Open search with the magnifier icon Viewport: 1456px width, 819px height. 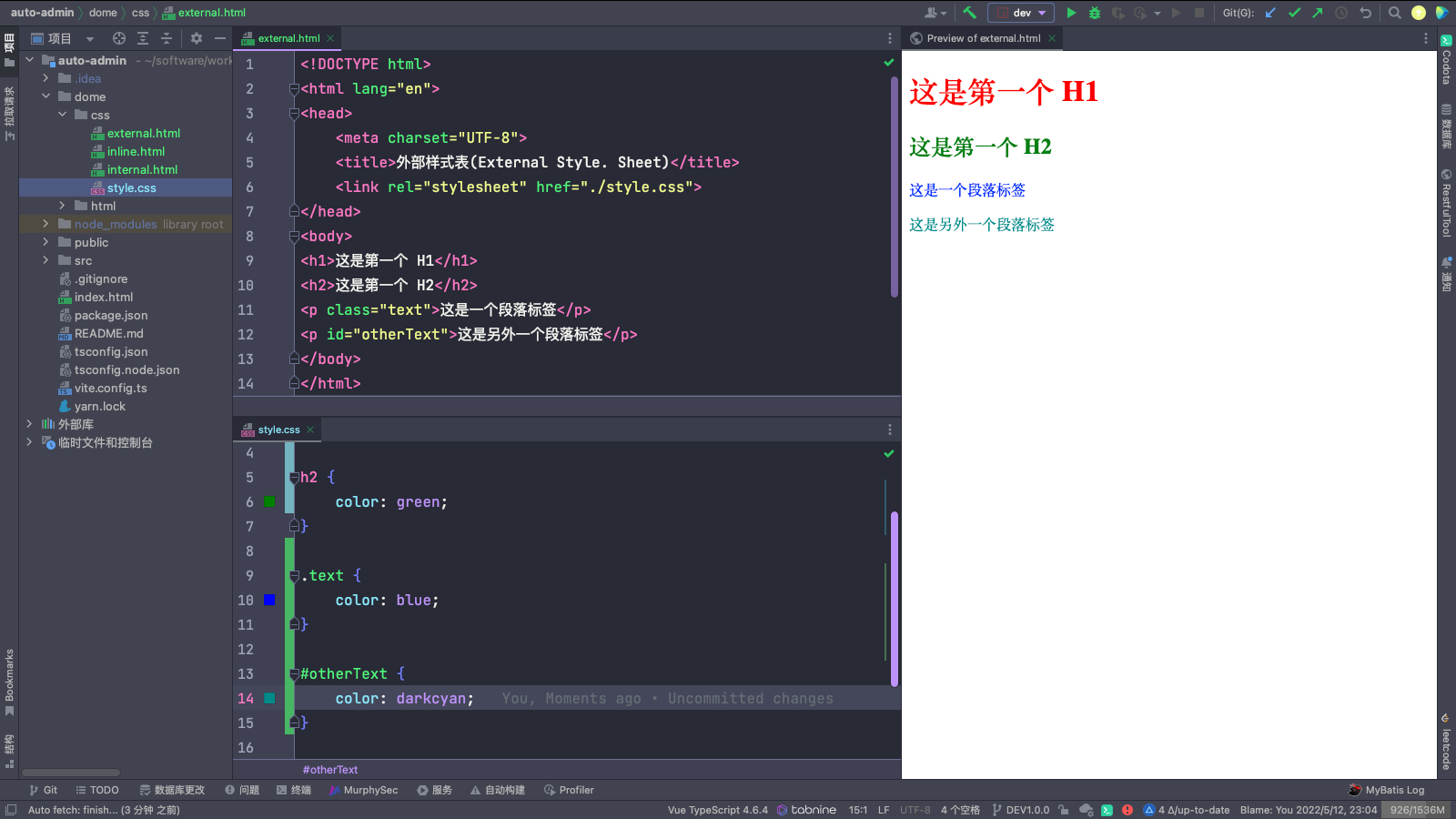point(1395,13)
